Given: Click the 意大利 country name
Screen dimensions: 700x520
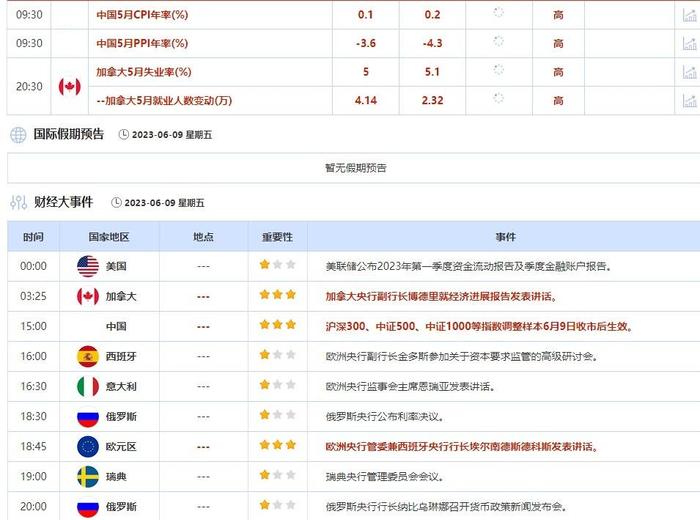Looking at the screenshot, I should point(121,387).
